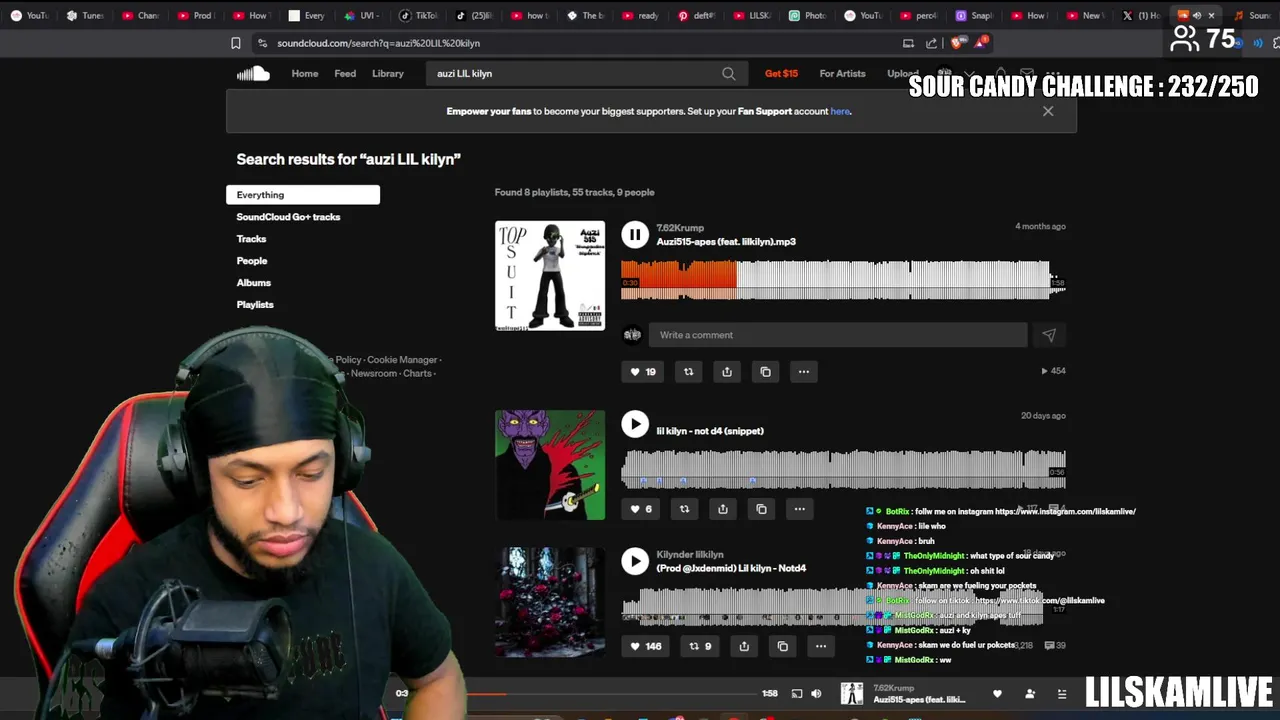Dismiss the Fan Support banner

pos(1048,111)
